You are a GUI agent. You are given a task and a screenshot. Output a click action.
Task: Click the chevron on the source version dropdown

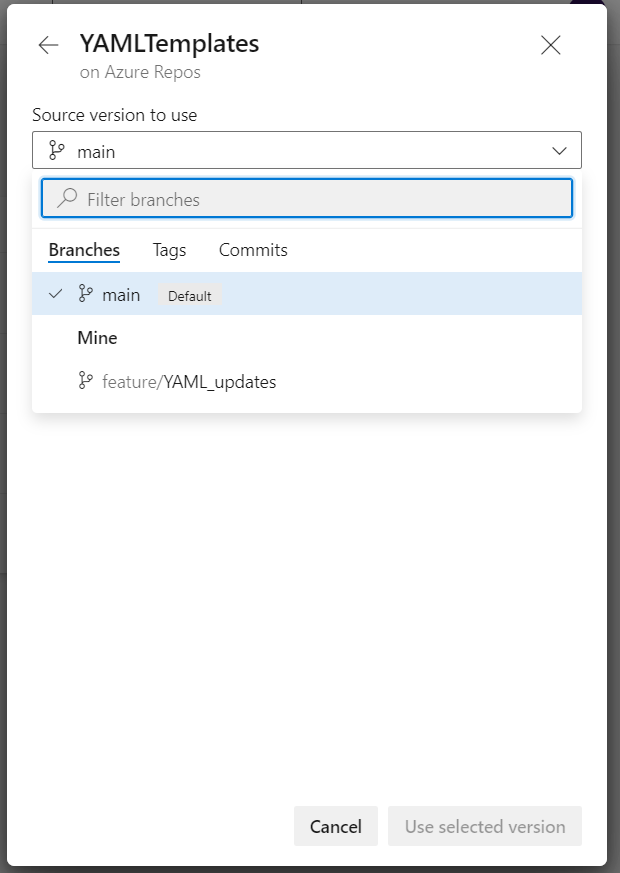[559, 151]
